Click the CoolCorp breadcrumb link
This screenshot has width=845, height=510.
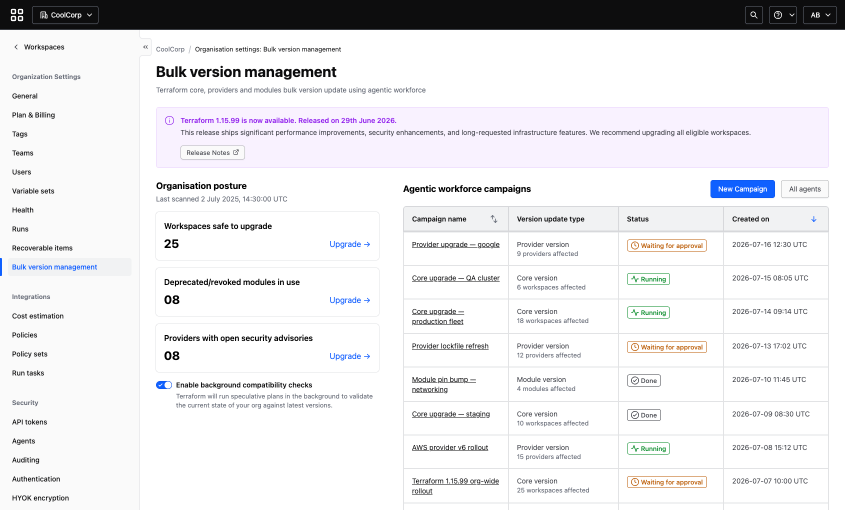(170, 49)
